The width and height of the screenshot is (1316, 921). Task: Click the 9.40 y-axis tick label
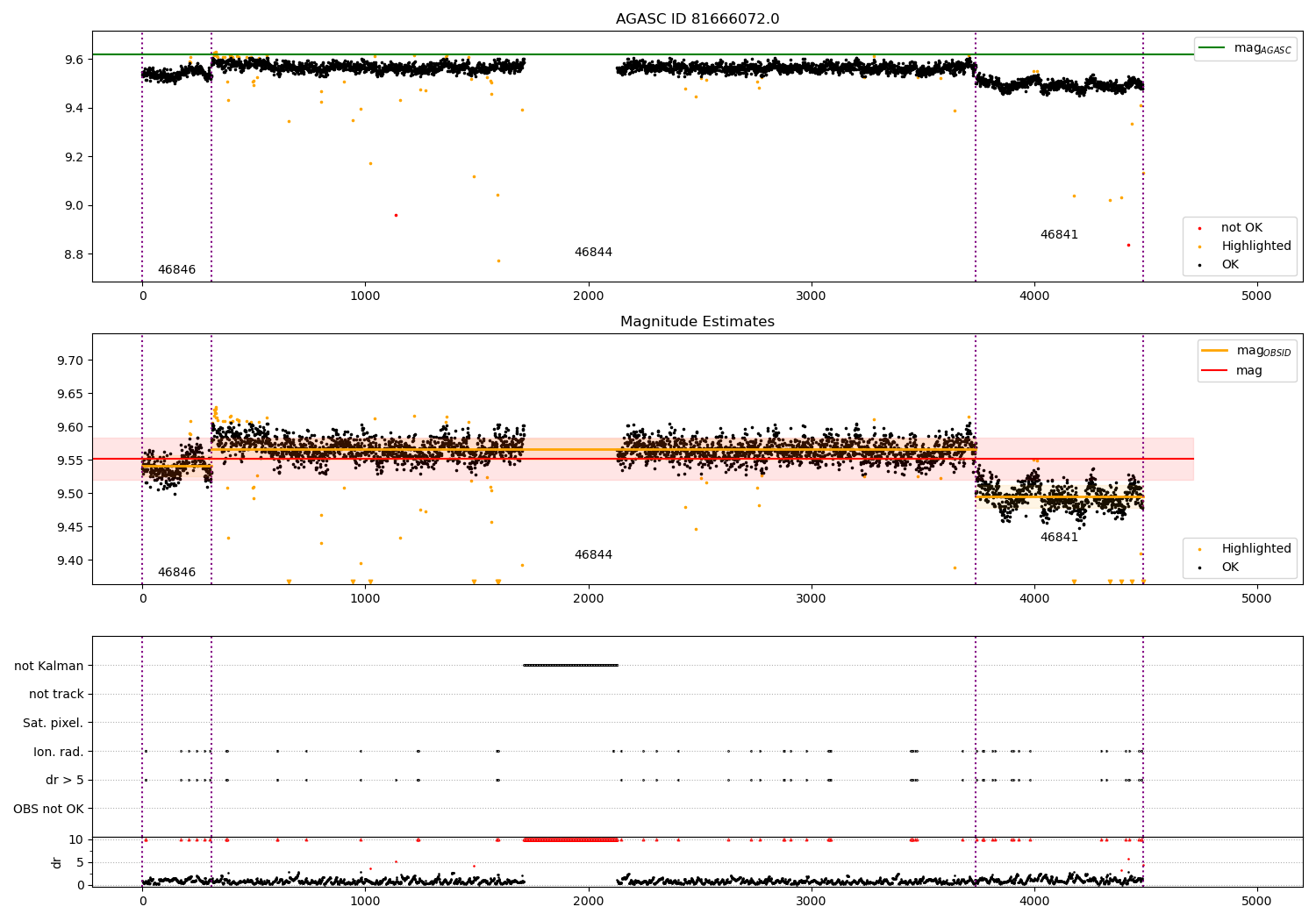70,560
